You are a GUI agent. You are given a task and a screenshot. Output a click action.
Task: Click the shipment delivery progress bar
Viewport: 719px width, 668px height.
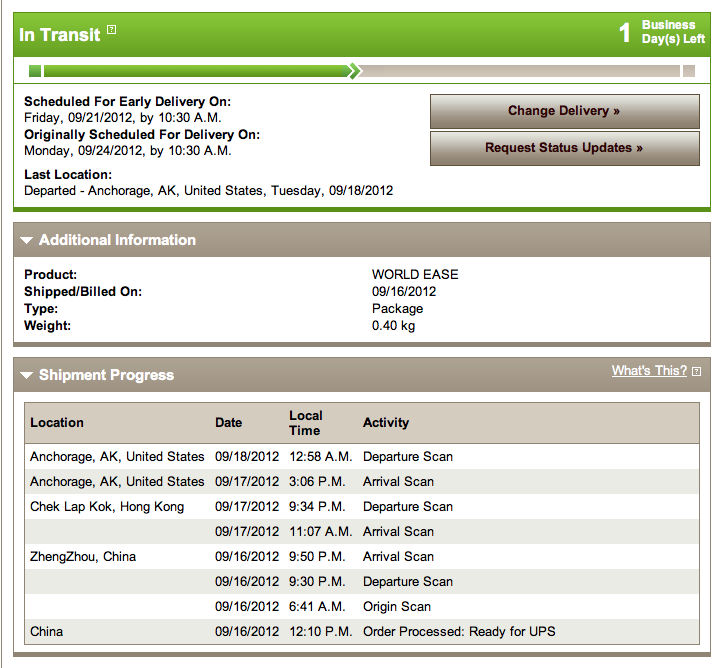point(362,71)
